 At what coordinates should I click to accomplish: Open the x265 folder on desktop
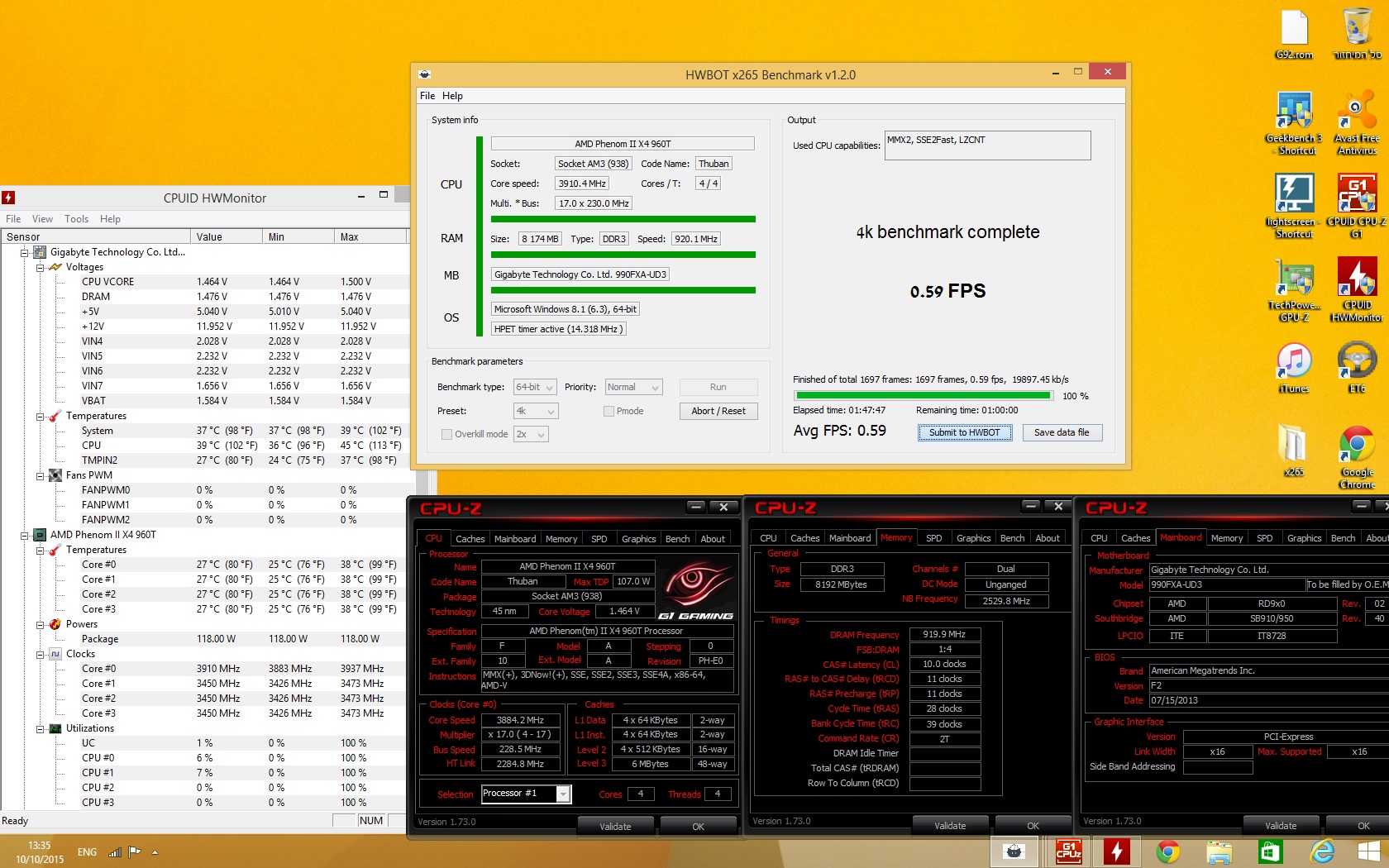tap(1294, 451)
